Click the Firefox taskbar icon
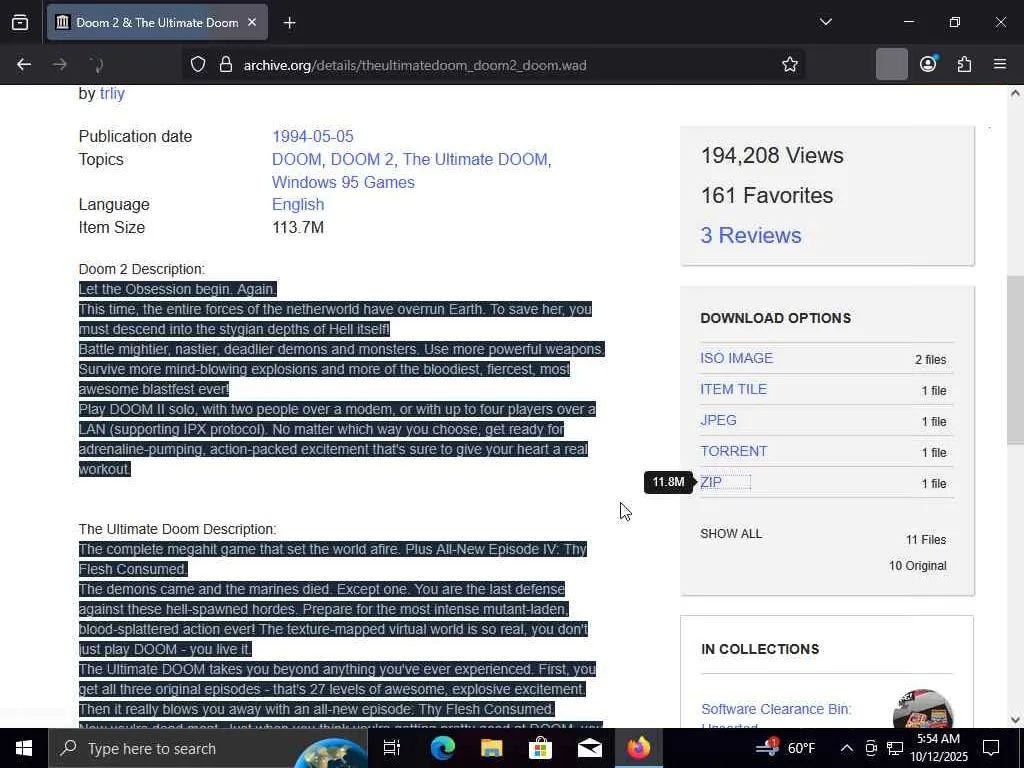This screenshot has height=768, width=1024. point(639,748)
